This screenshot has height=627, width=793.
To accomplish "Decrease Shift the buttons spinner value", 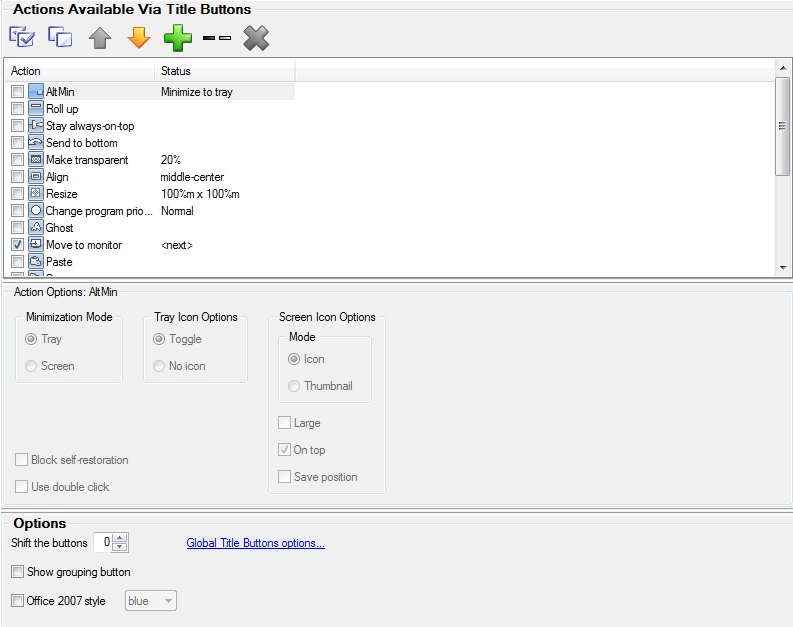I will [120, 547].
